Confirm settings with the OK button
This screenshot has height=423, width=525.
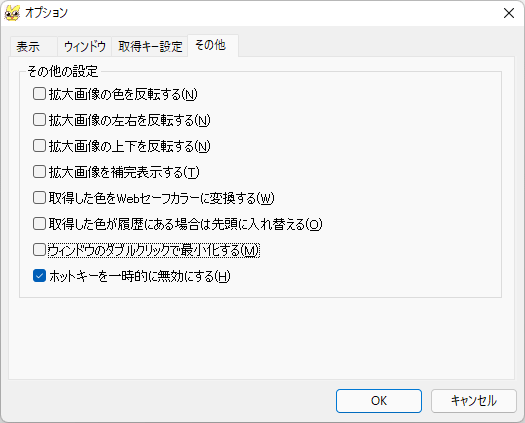coord(379,401)
